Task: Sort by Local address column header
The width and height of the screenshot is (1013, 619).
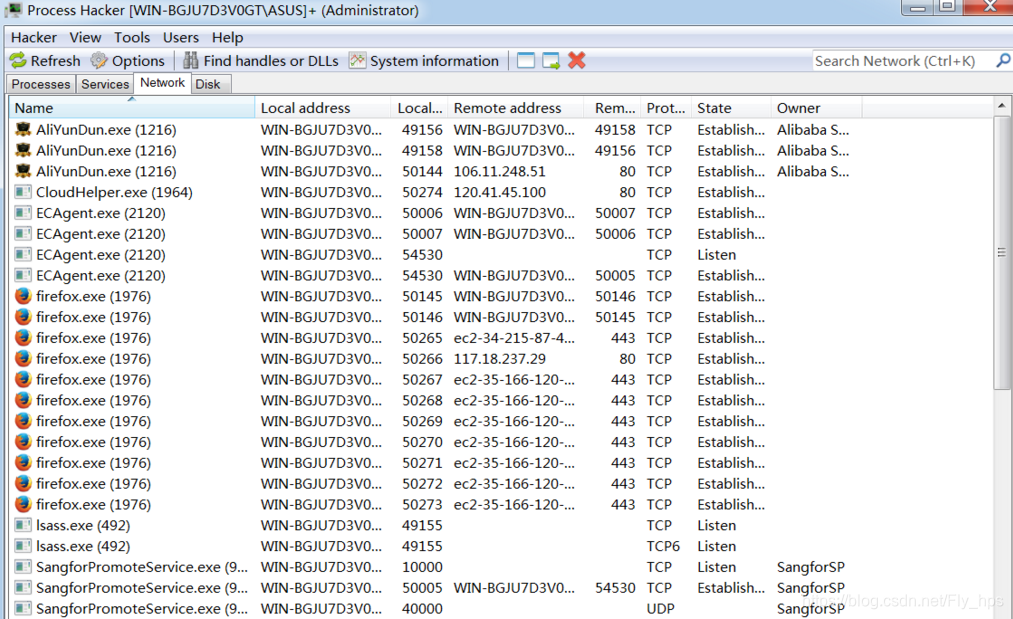Action: [323, 108]
